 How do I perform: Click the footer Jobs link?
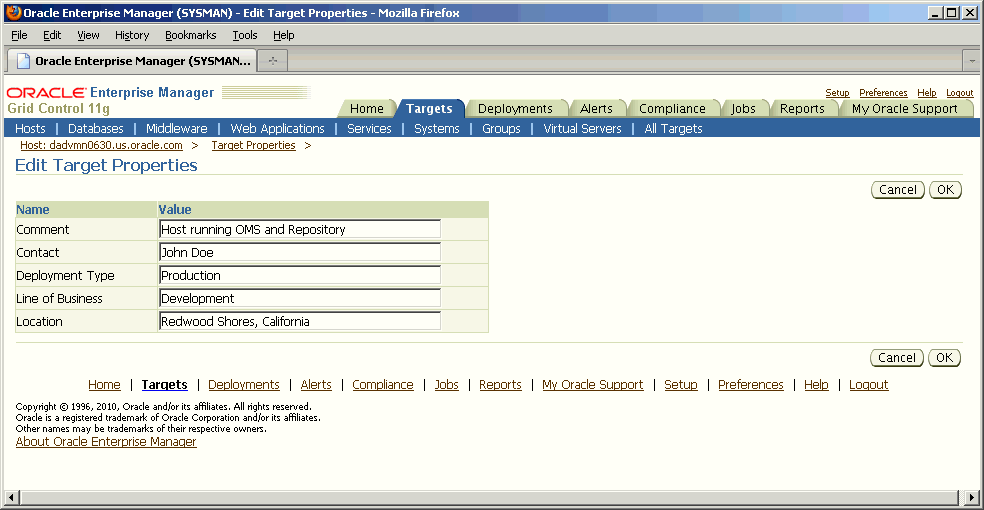[446, 385]
